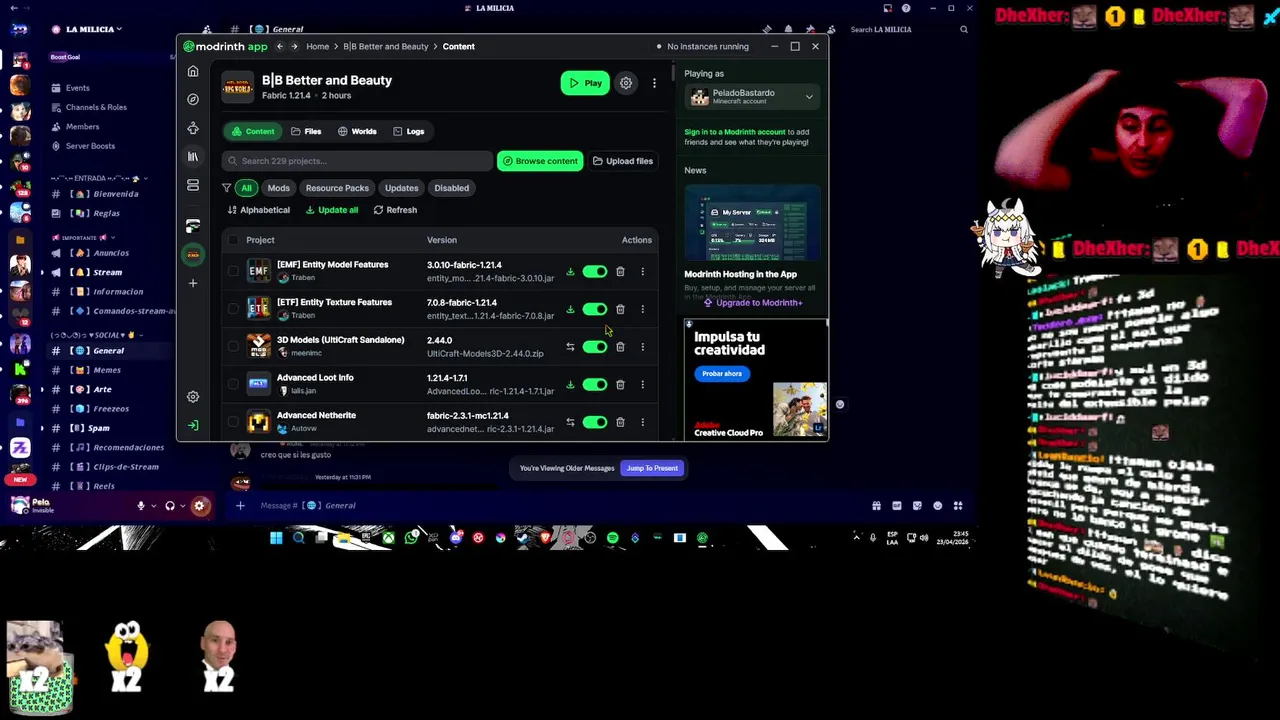Filter list by Mods

pyautogui.click(x=278, y=188)
